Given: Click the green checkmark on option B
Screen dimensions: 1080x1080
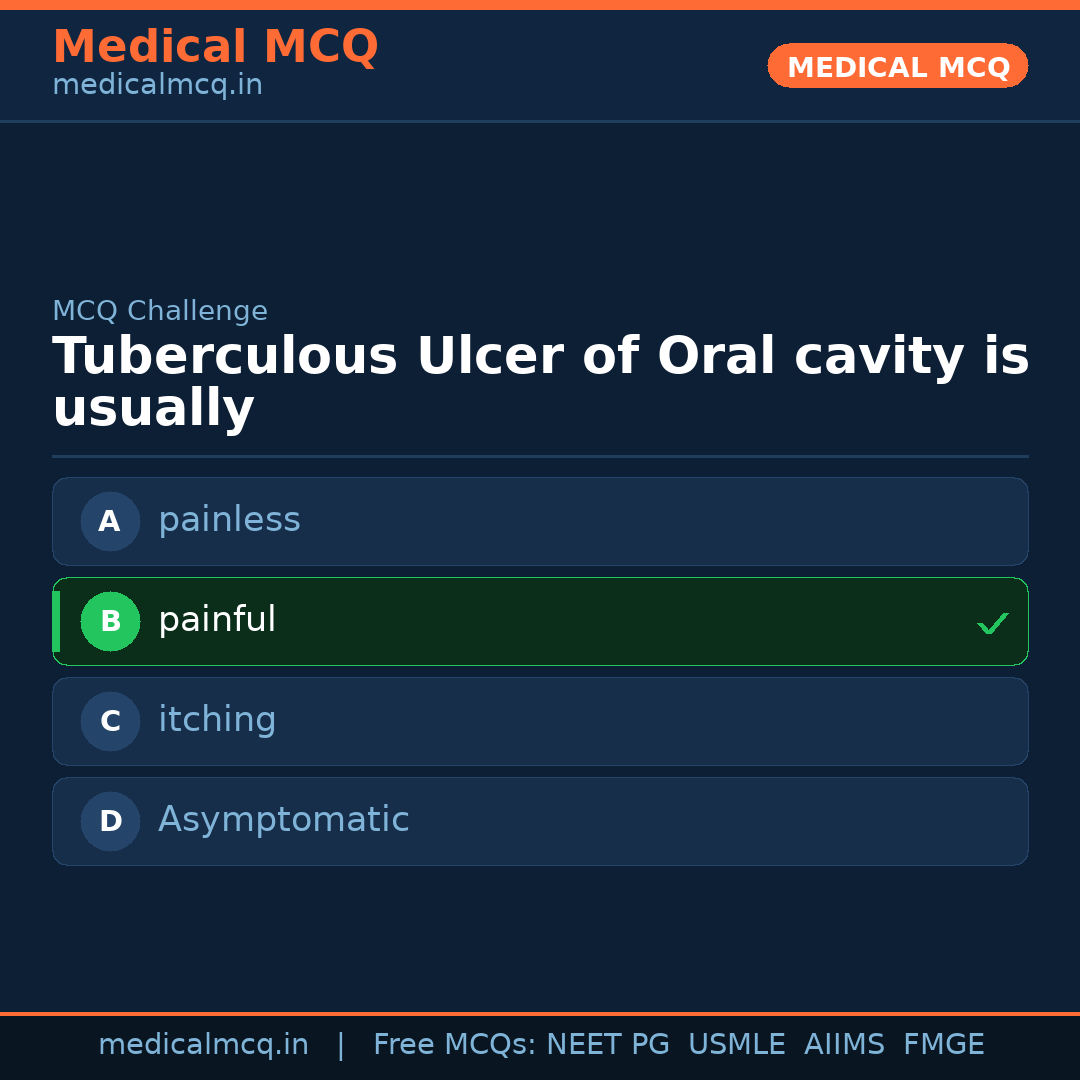Looking at the screenshot, I should pos(993,623).
